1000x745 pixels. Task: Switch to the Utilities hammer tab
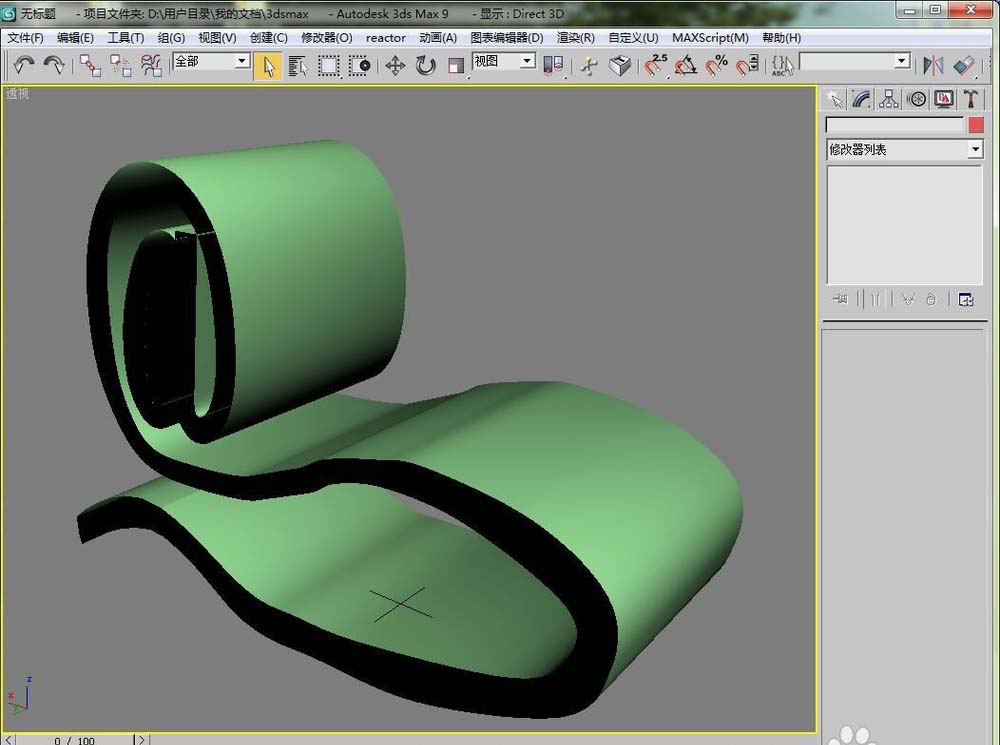pos(970,98)
